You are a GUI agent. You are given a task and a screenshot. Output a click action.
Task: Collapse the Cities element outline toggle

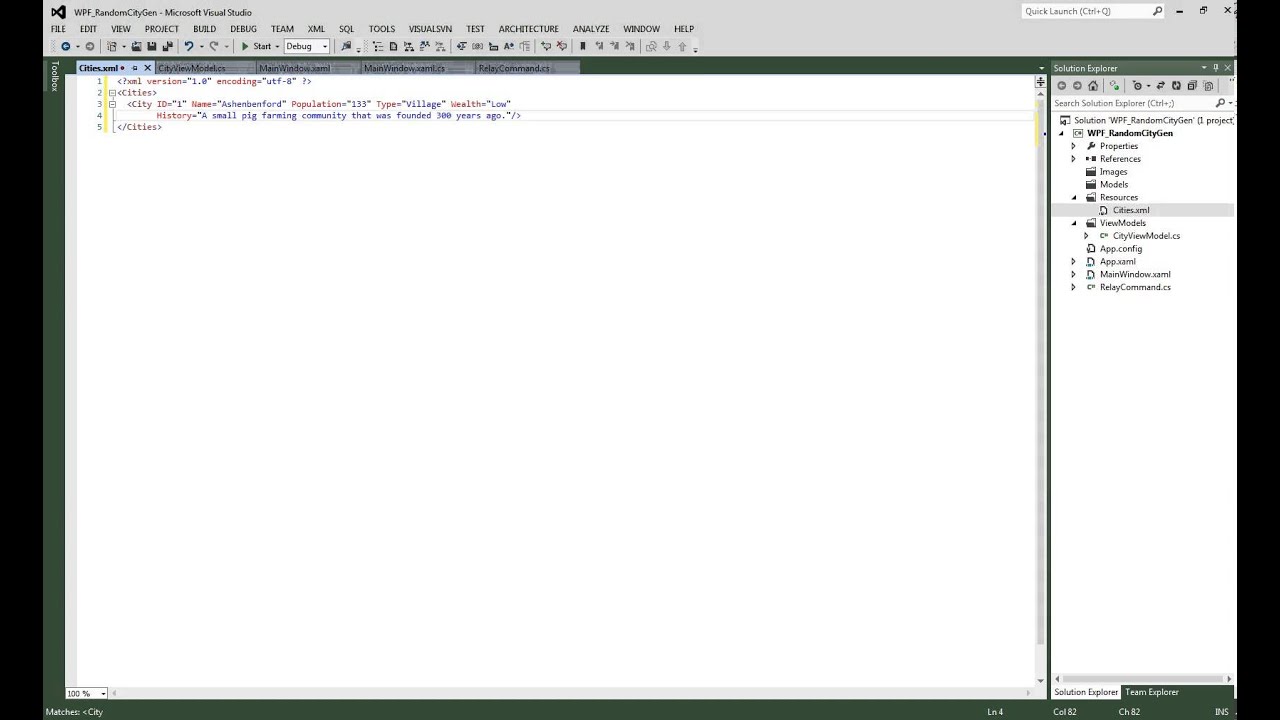[x=112, y=92]
